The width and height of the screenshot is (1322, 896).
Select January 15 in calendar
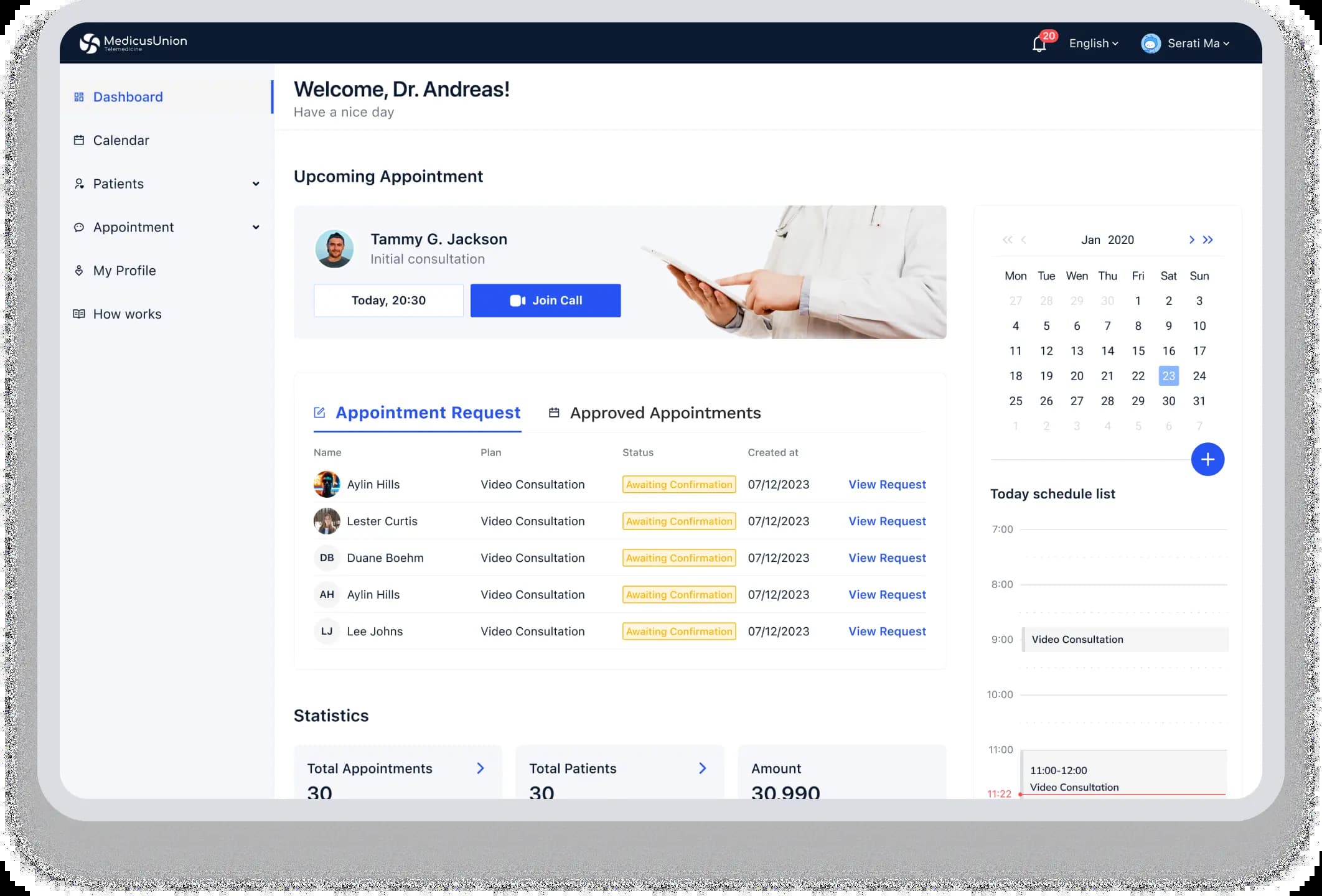pos(1138,351)
